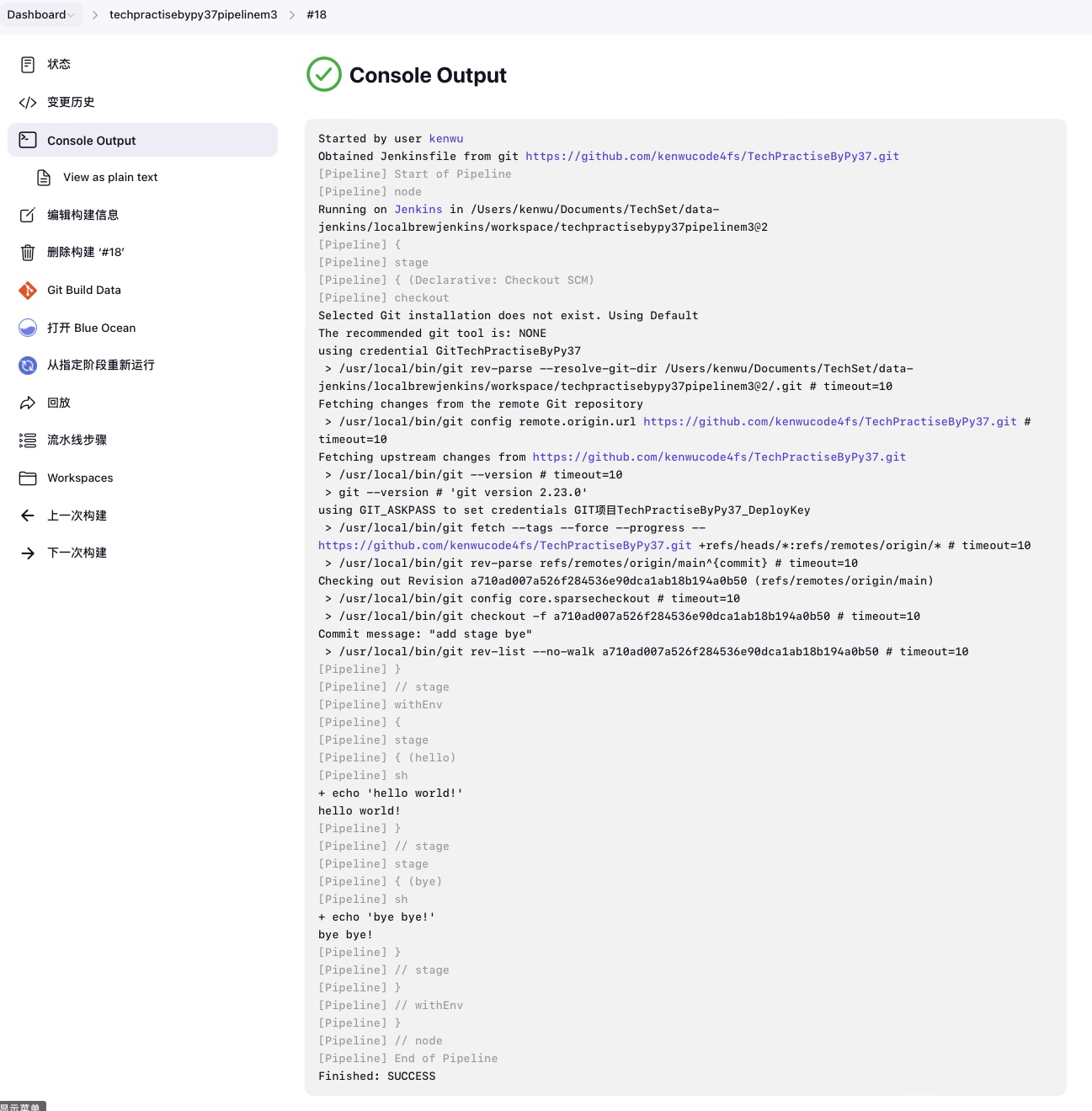Click the Blue Ocean icon
Viewport: 1092px width, 1111px height.
pyautogui.click(x=28, y=328)
